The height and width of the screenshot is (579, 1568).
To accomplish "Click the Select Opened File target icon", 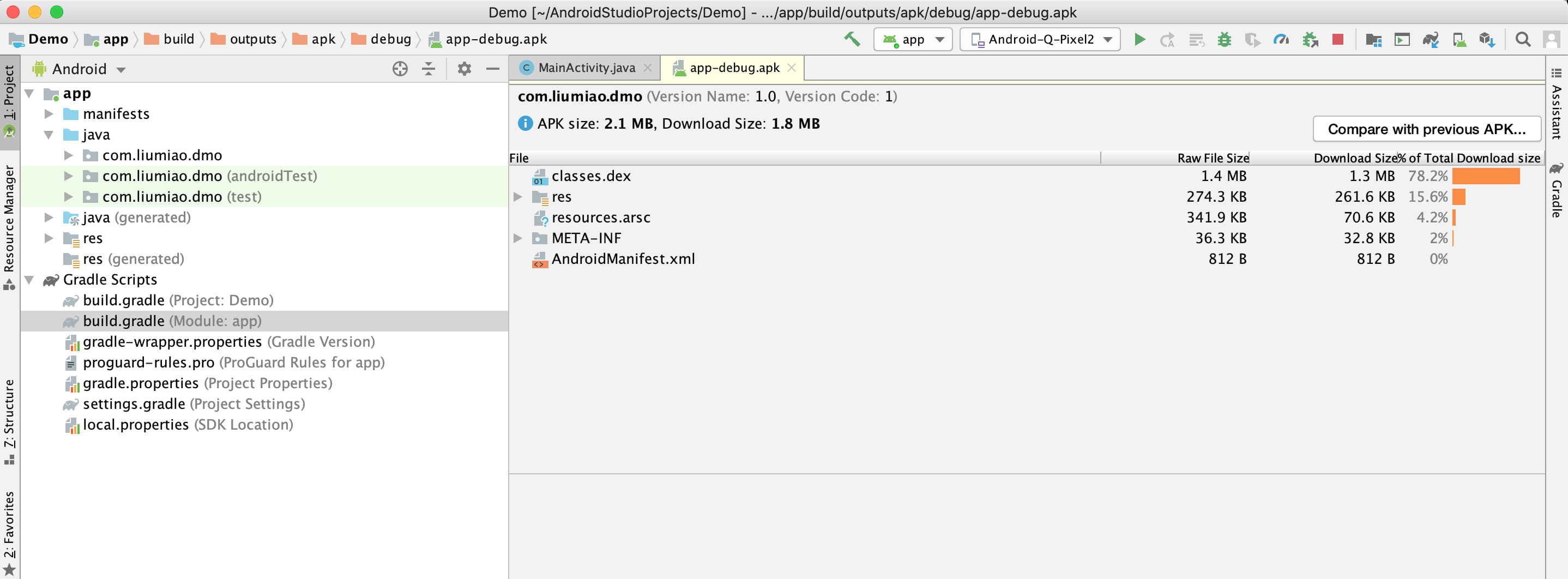I will (x=399, y=69).
